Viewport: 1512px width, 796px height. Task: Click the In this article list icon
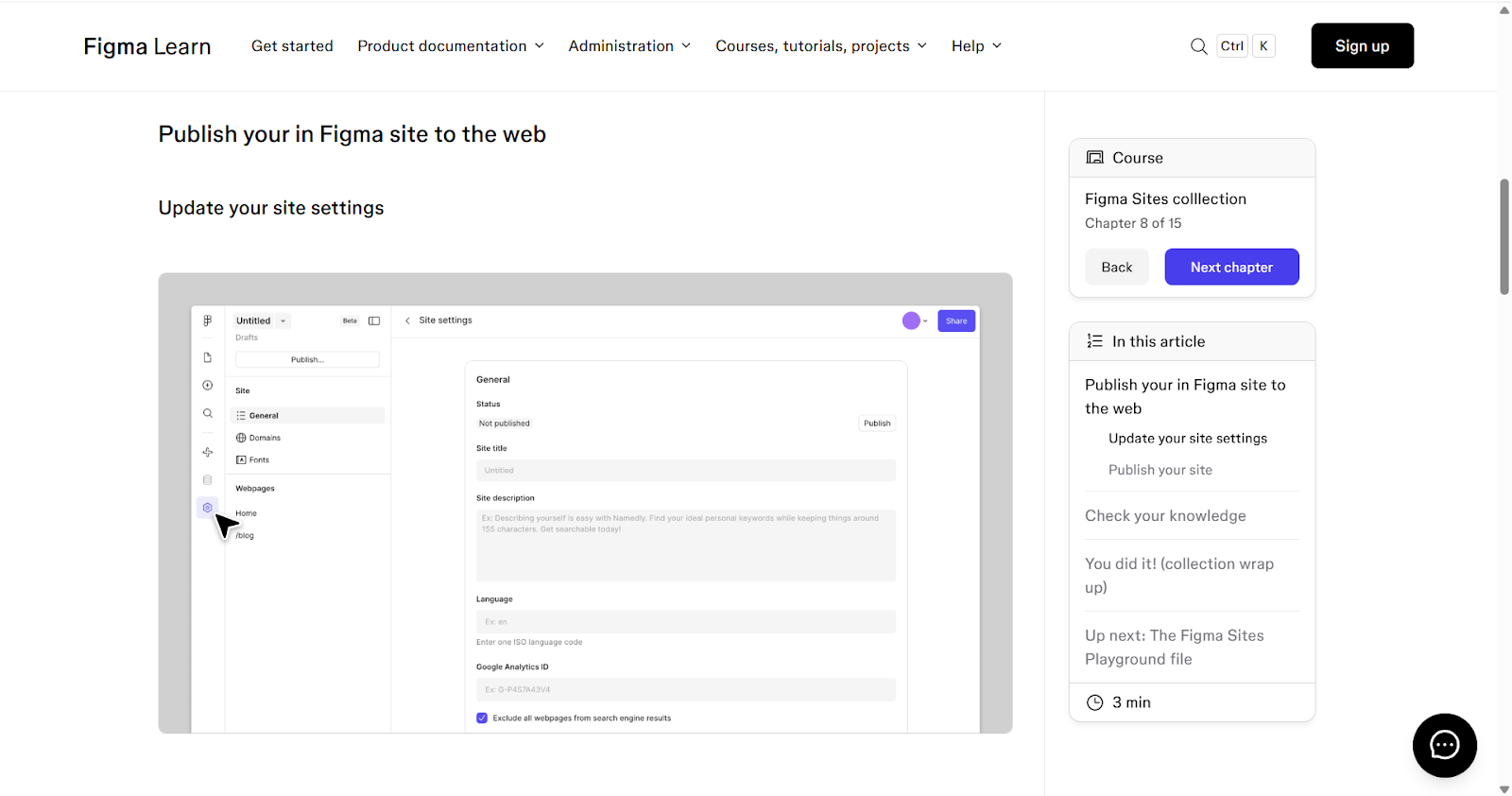[x=1094, y=341]
